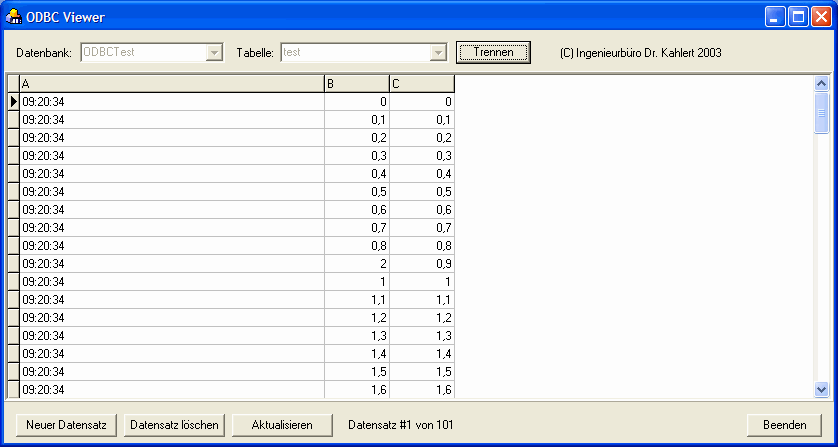The width and height of the screenshot is (838, 447).
Task: Click the Datenbank label
Action: (44, 53)
